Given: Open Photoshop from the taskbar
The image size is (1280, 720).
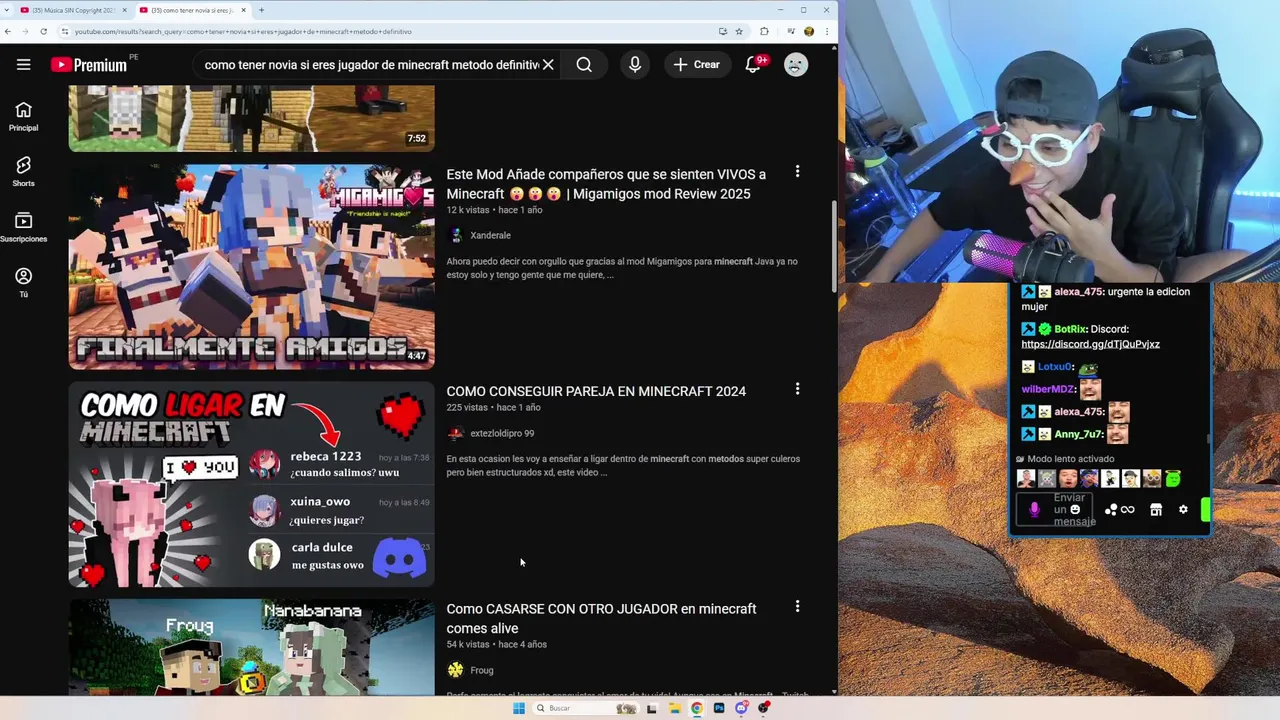Looking at the screenshot, I should (719, 708).
